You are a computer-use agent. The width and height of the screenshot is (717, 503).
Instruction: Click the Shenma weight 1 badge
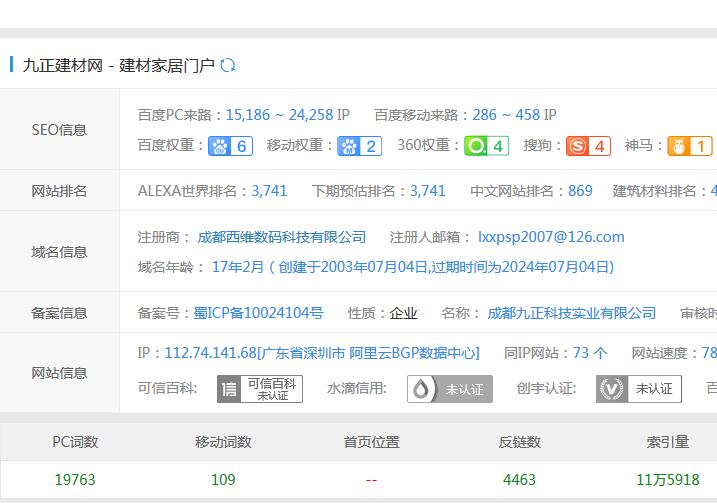click(690, 146)
